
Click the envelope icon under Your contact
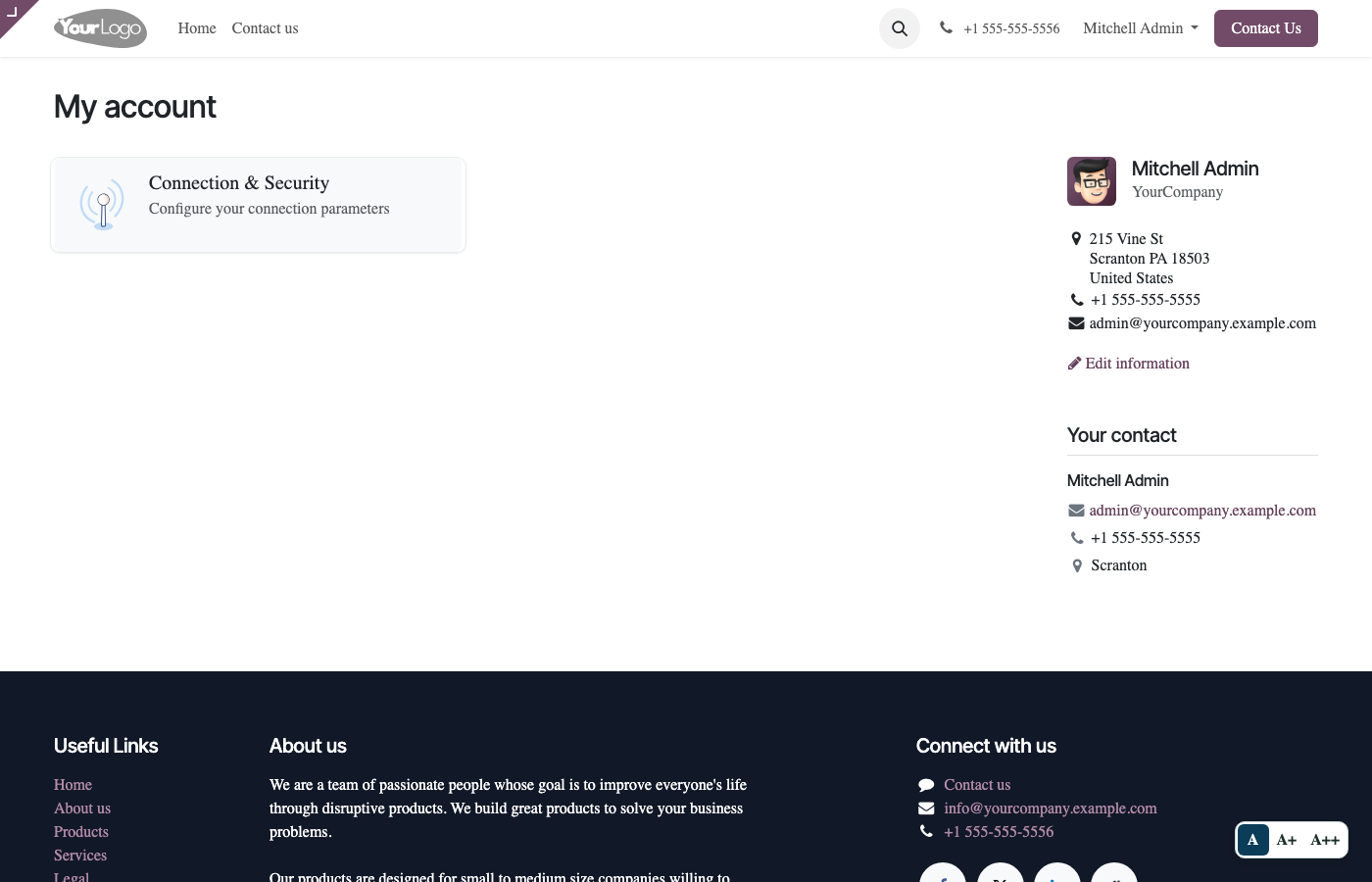coord(1076,511)
